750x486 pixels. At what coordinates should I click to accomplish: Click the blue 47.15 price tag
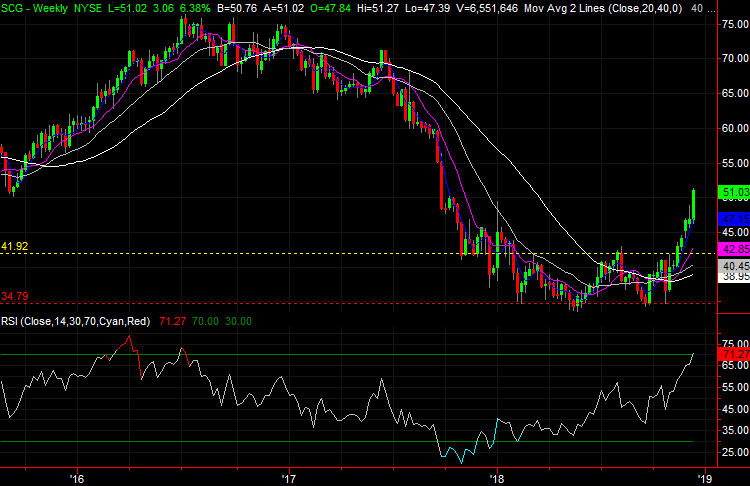[734, 218]
